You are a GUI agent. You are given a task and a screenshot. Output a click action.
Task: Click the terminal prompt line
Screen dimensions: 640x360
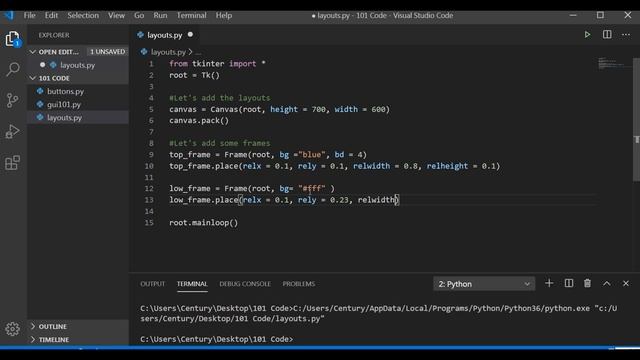(x=216, y=339)
